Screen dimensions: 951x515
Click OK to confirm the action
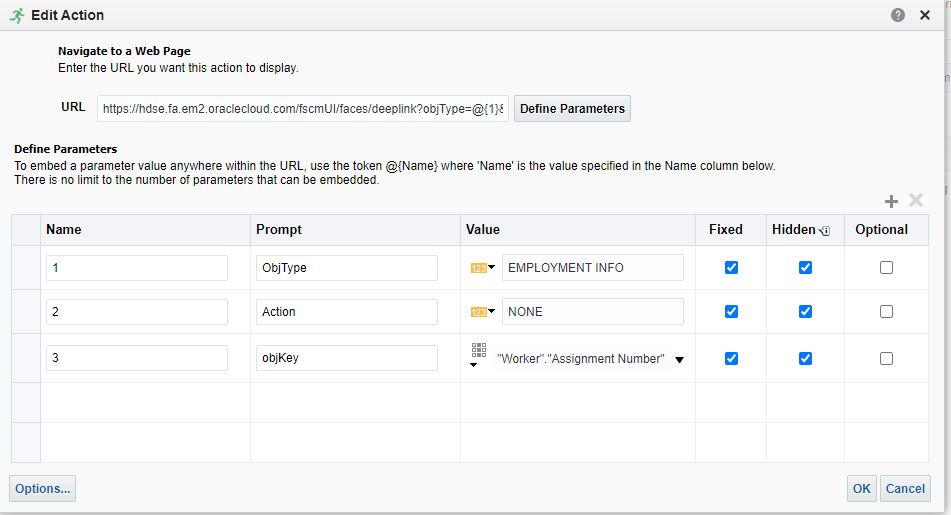click(862, 488)
